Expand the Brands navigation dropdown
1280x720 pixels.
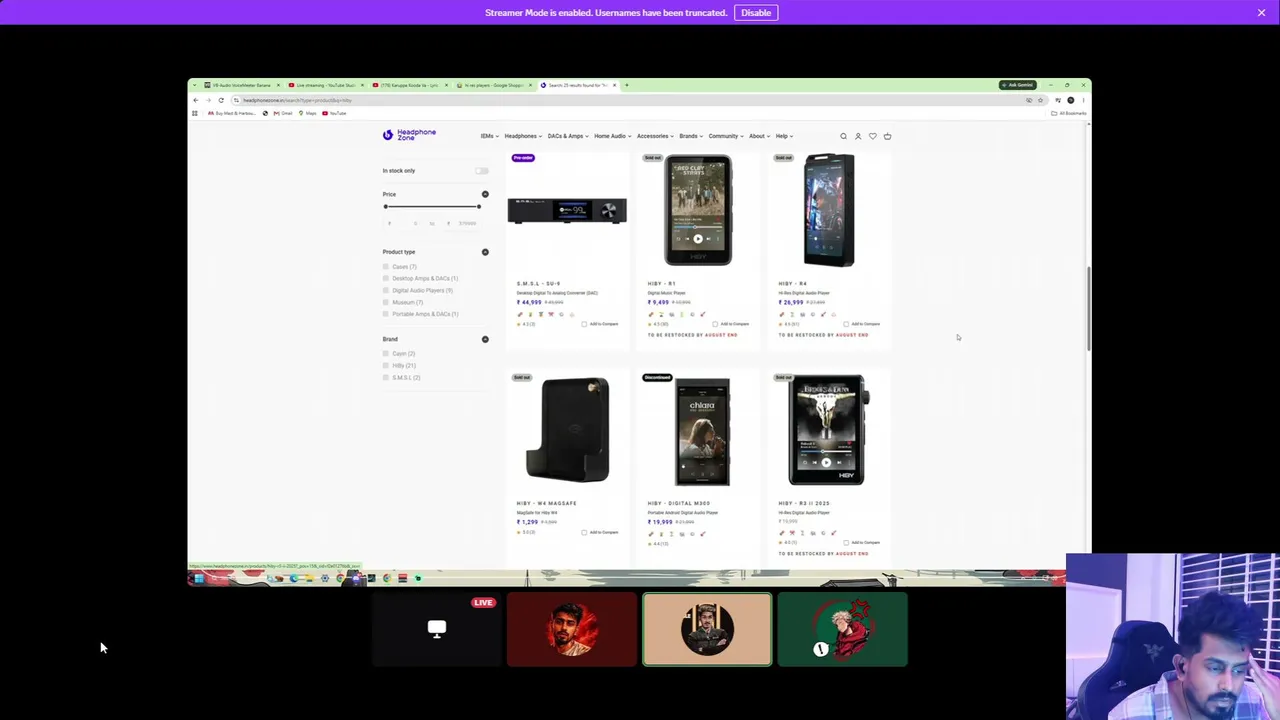point(691,136)
